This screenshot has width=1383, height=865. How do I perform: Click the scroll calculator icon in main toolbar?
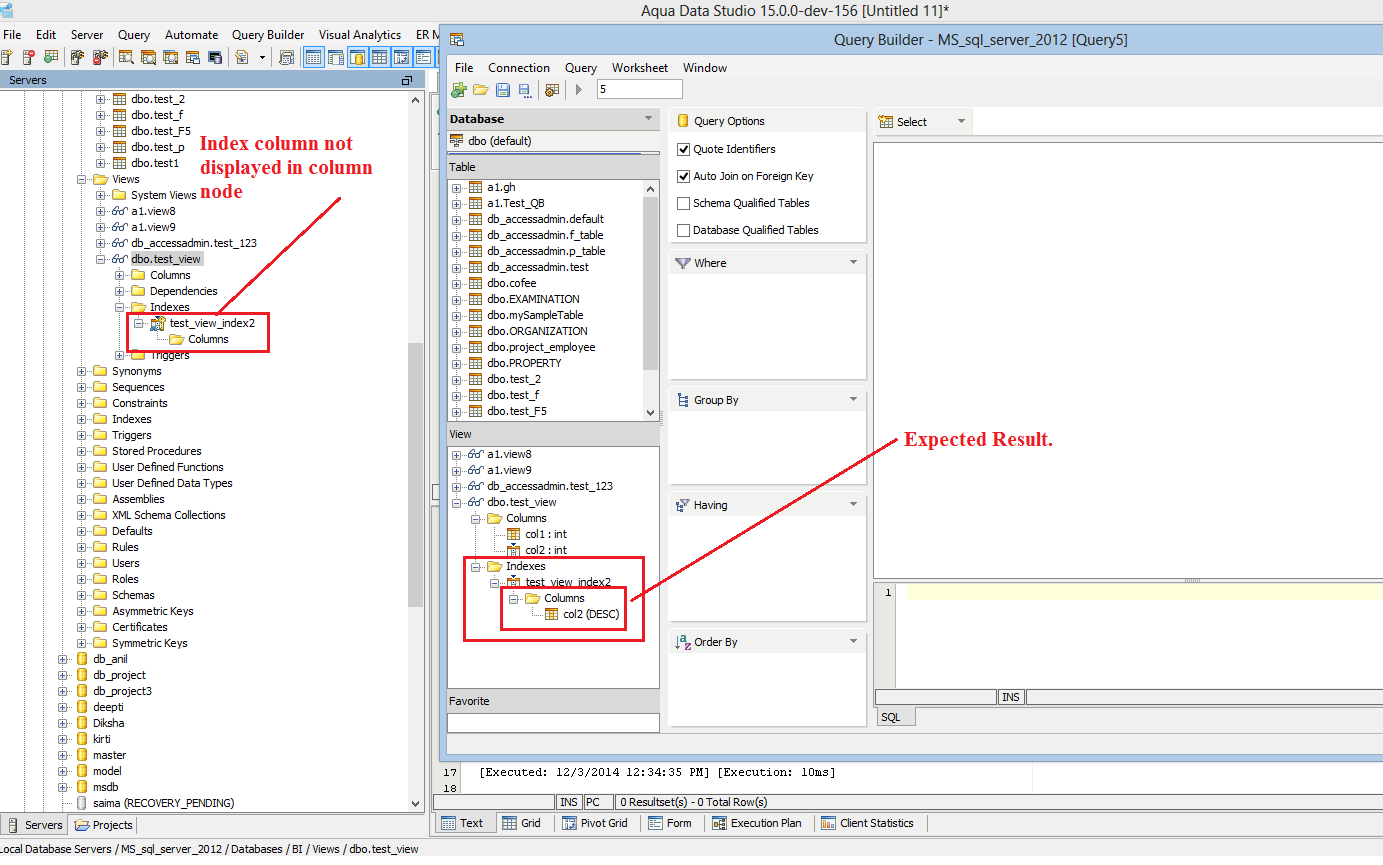(287, 58)
